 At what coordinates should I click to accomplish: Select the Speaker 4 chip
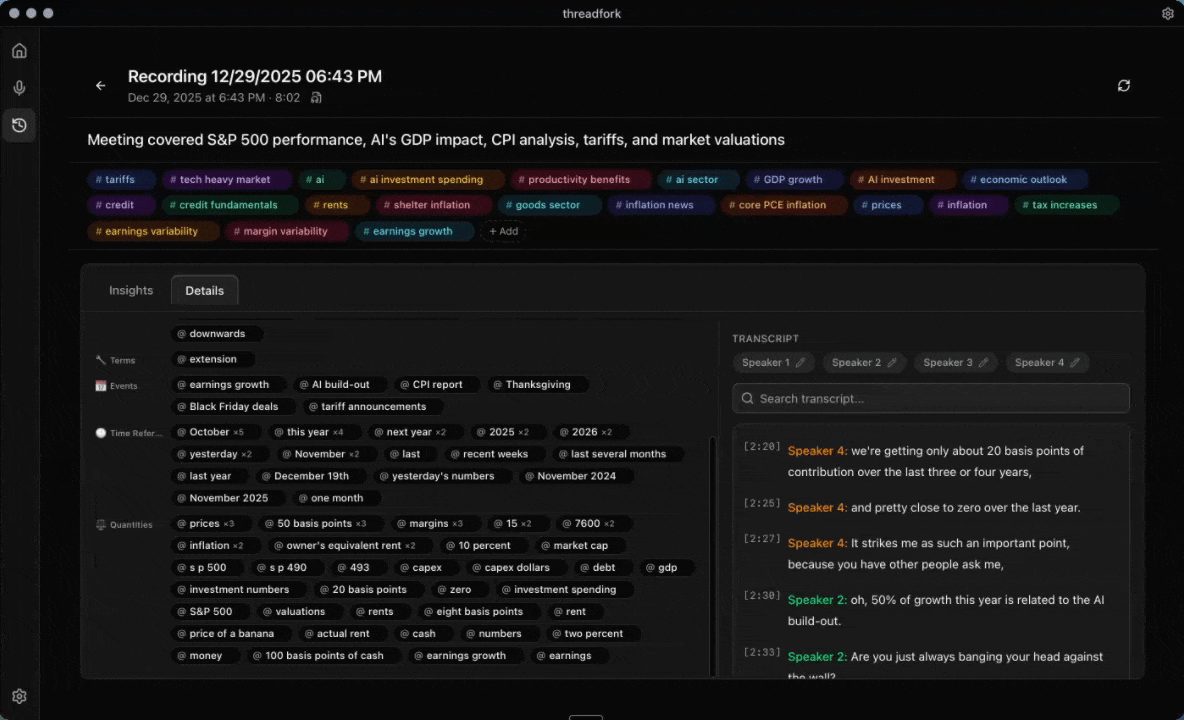coord(1039,363)
